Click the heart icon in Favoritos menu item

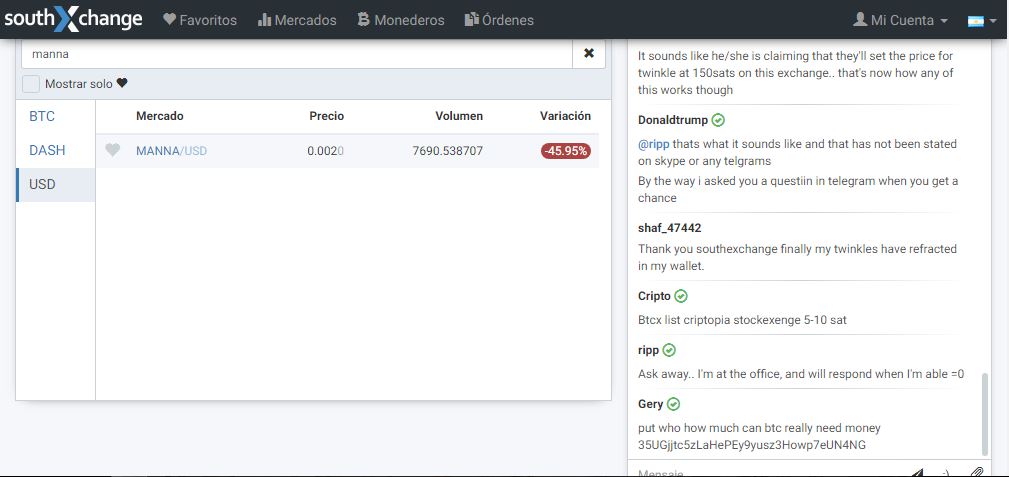[169, 19]
